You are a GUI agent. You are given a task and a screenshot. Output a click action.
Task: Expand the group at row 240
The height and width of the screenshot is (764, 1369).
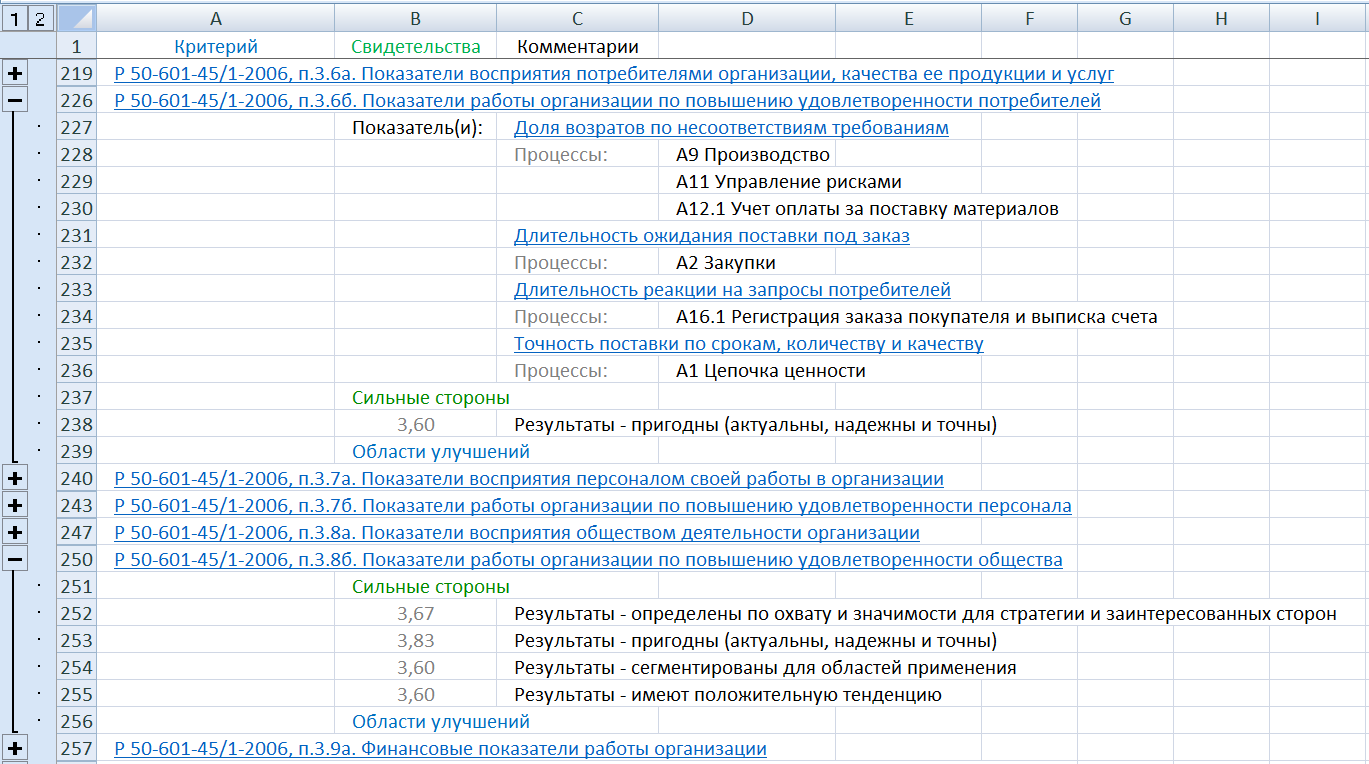[15, 479]
